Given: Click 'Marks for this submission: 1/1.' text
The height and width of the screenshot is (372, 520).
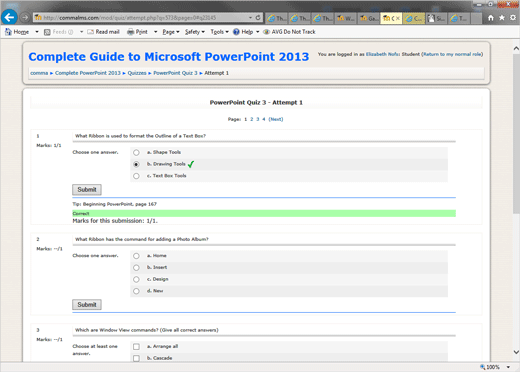Looking at the screenshot, I should coord(115,221).
